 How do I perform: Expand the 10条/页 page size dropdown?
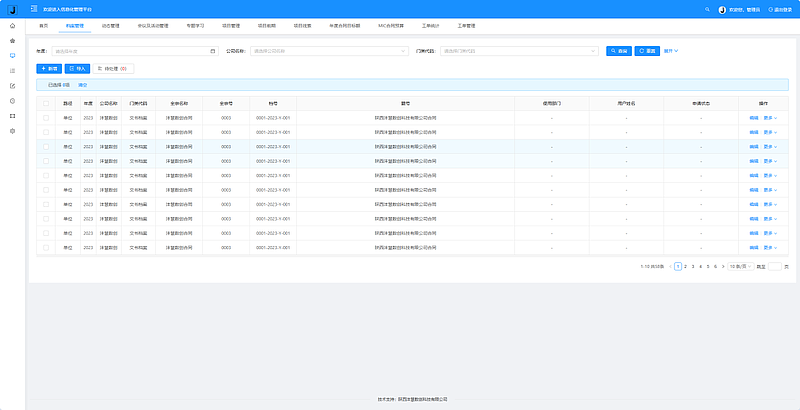tap(739, 266)
